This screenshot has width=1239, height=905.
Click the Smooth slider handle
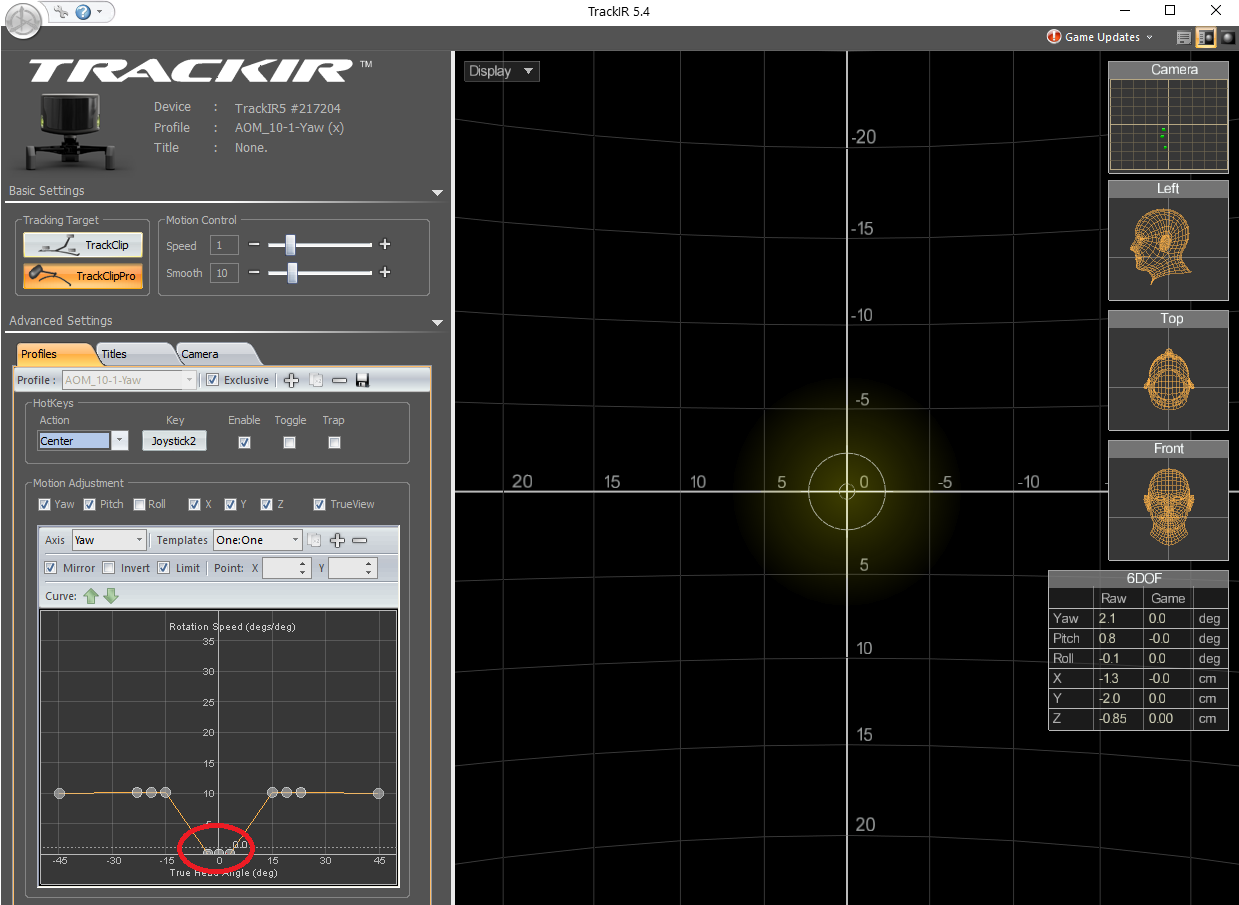tap(292, 273)
